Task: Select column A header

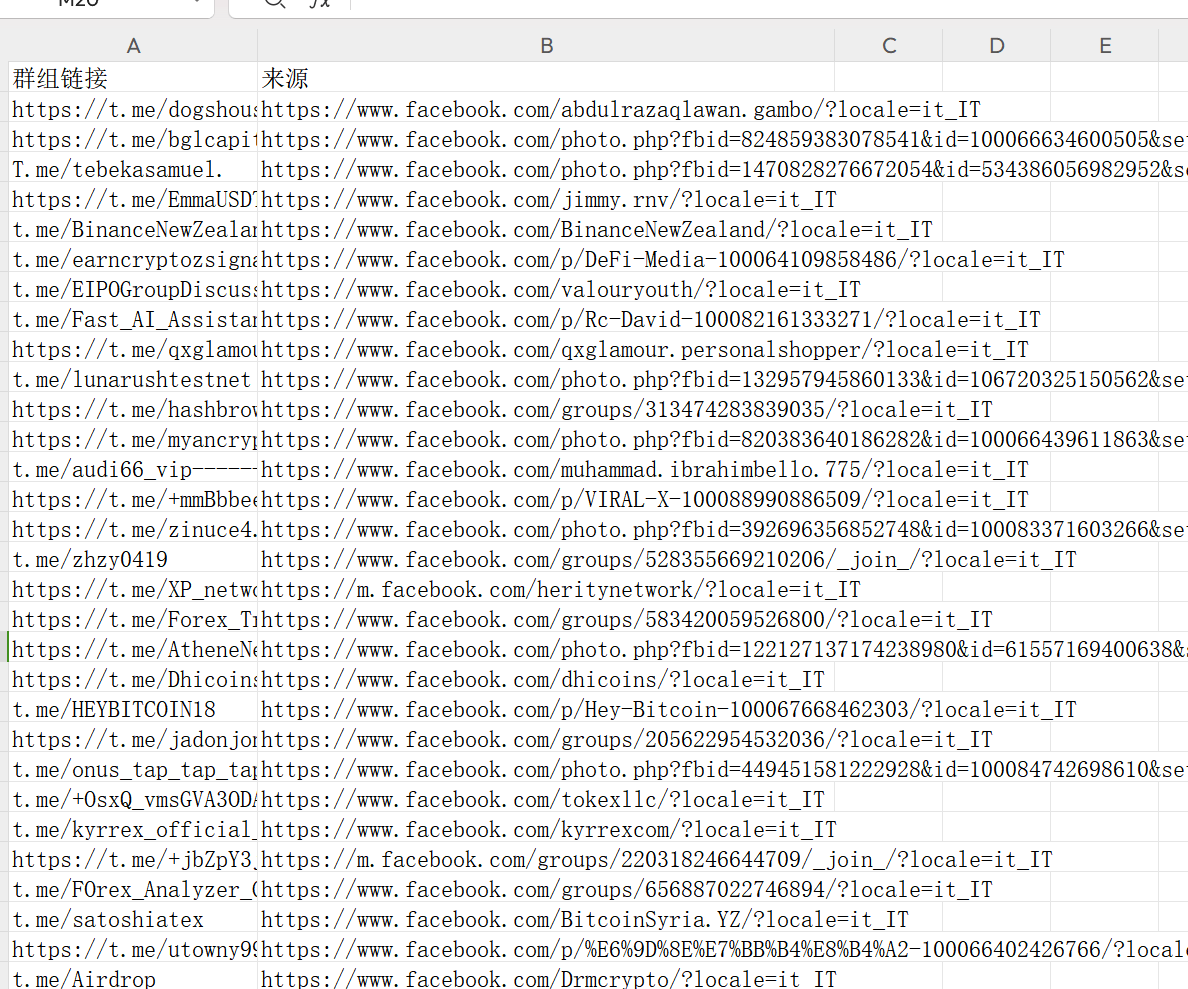Action: coord(133,46)
